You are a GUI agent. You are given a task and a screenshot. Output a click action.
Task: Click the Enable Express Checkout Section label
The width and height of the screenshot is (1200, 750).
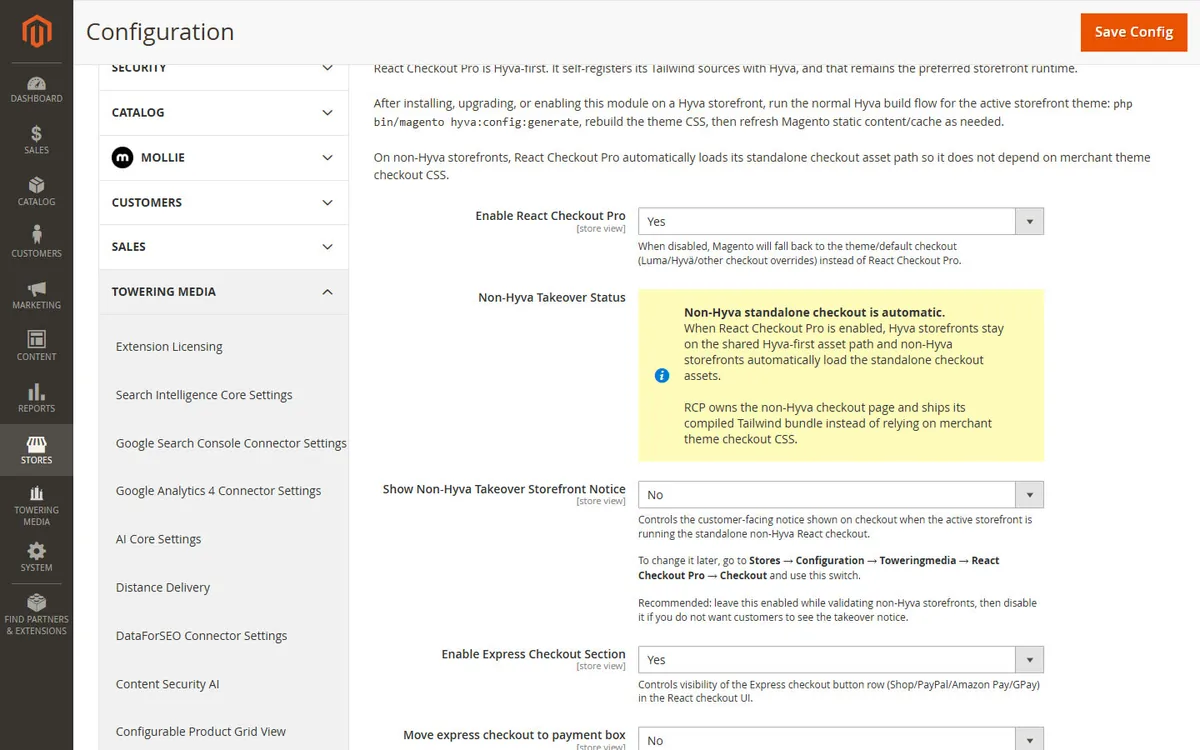point(533,654)
